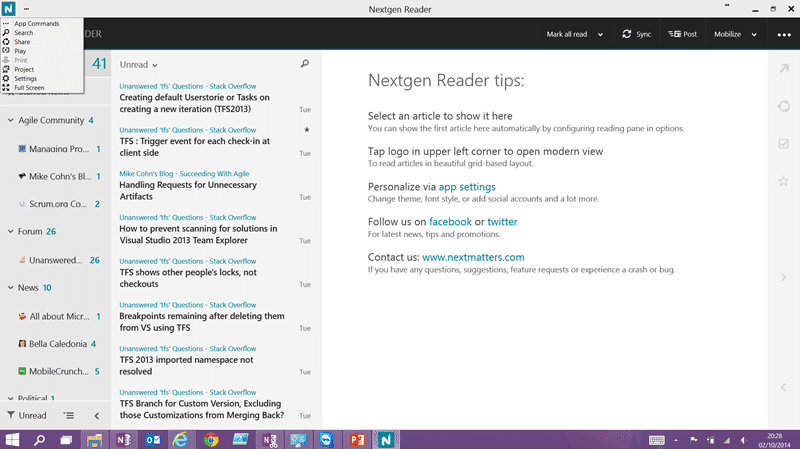800x449 pixels.
Task: Select Full Screen in the app menu
Action: tap(29, 88)
